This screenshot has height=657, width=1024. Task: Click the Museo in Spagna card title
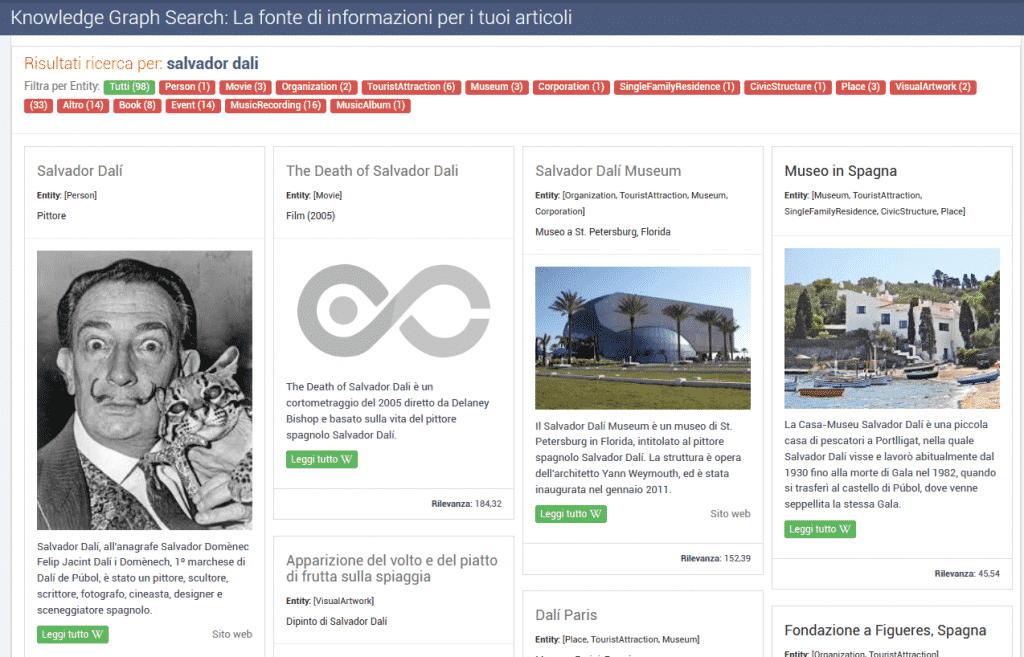click(840, 171)
